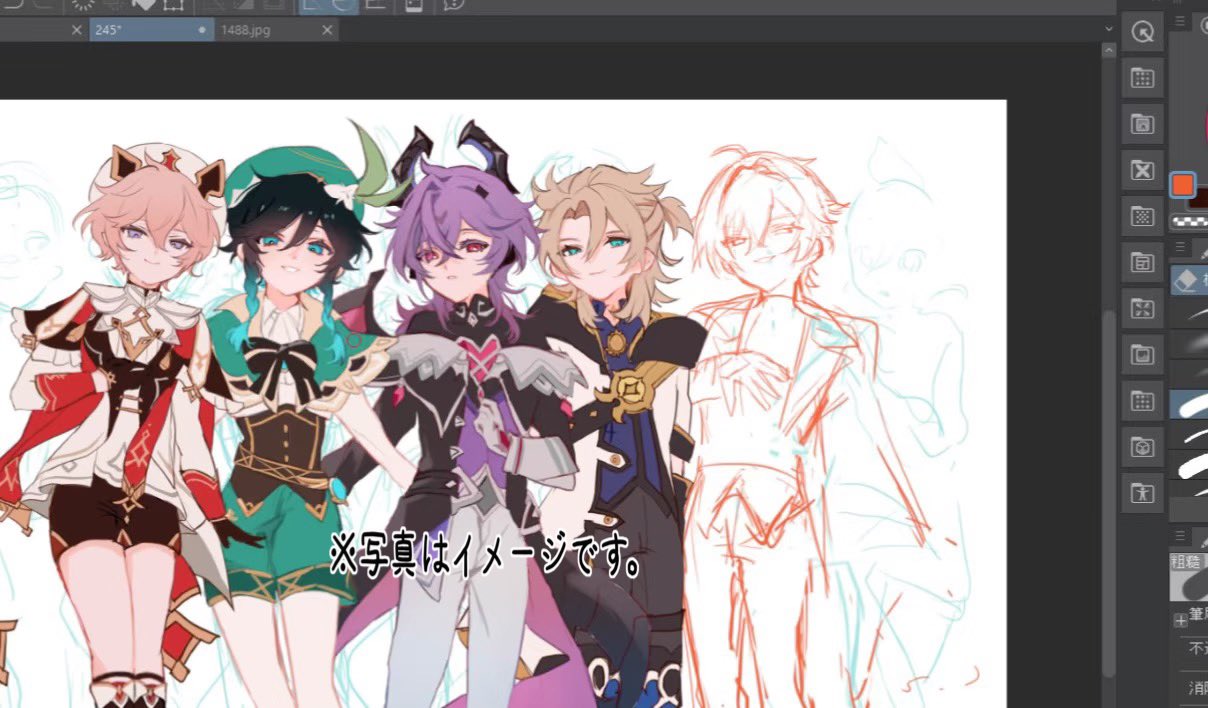Viewport: 1208px width, 708px height.
Task: Open the grid material folder under Quick Access
Action: pyautogui.click(x=1142, y=79)
